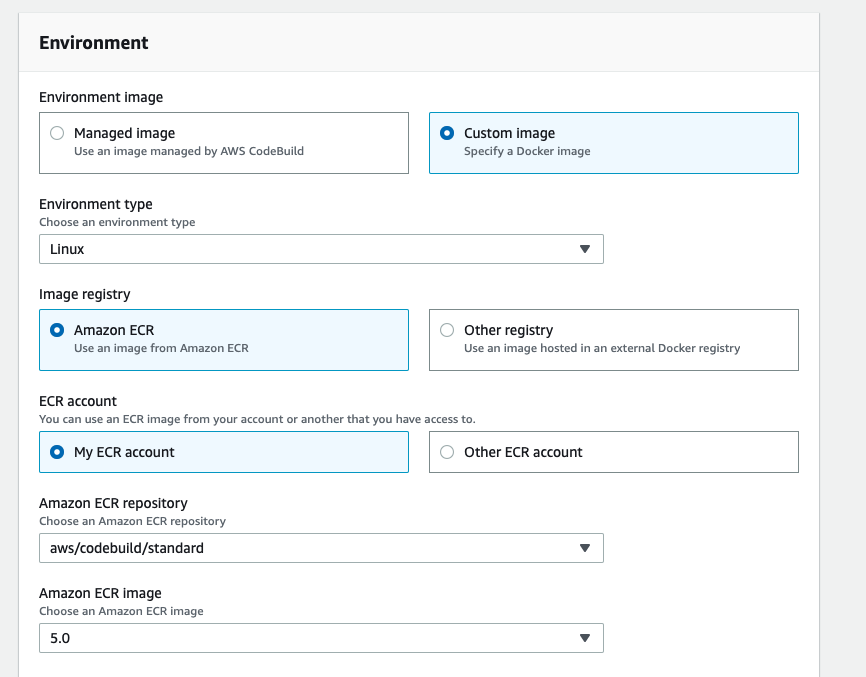
Task: Click the Environment type dropdown arrow
Action: click(585, 249)
